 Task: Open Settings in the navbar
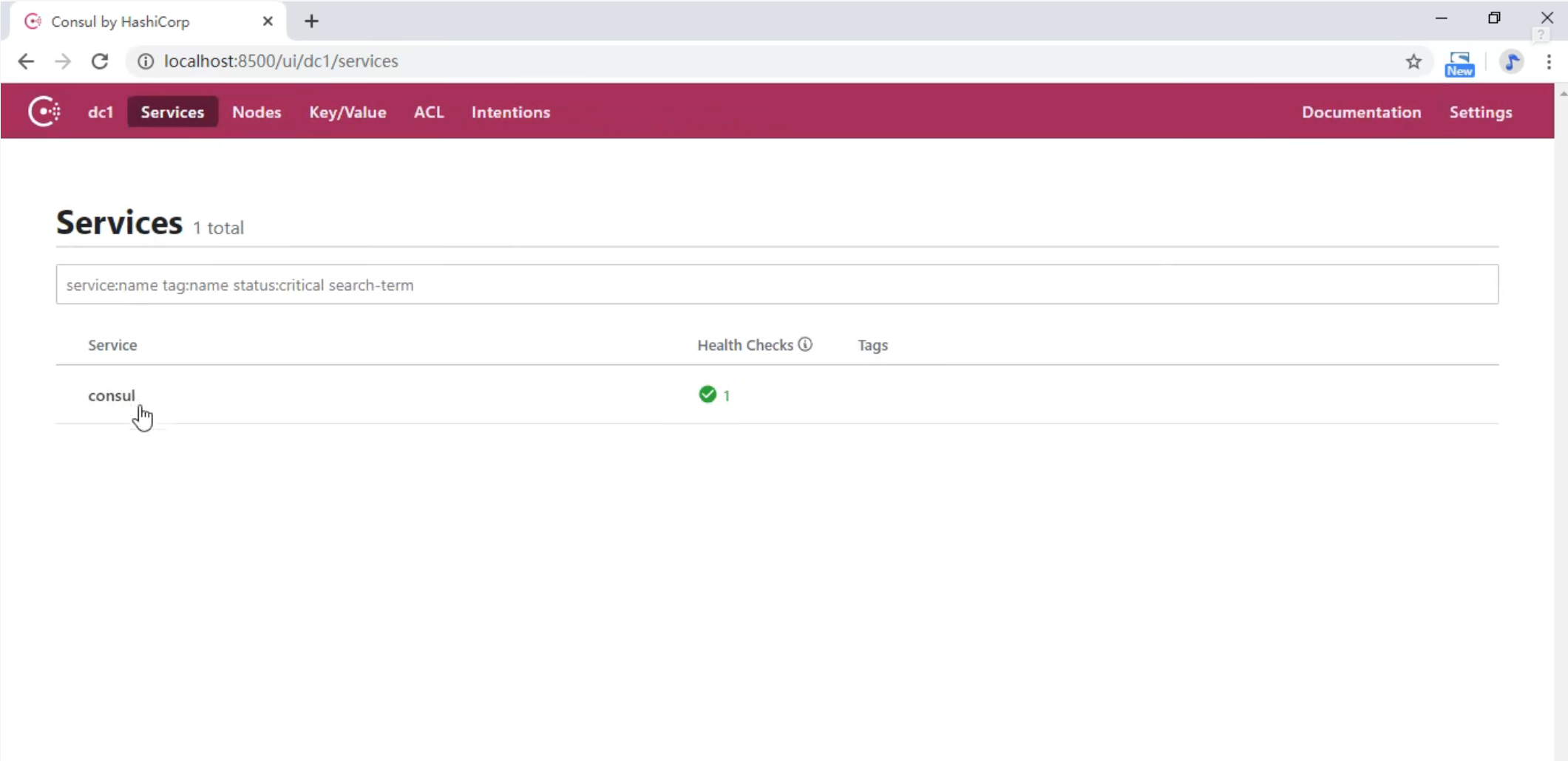point(1481,112)
